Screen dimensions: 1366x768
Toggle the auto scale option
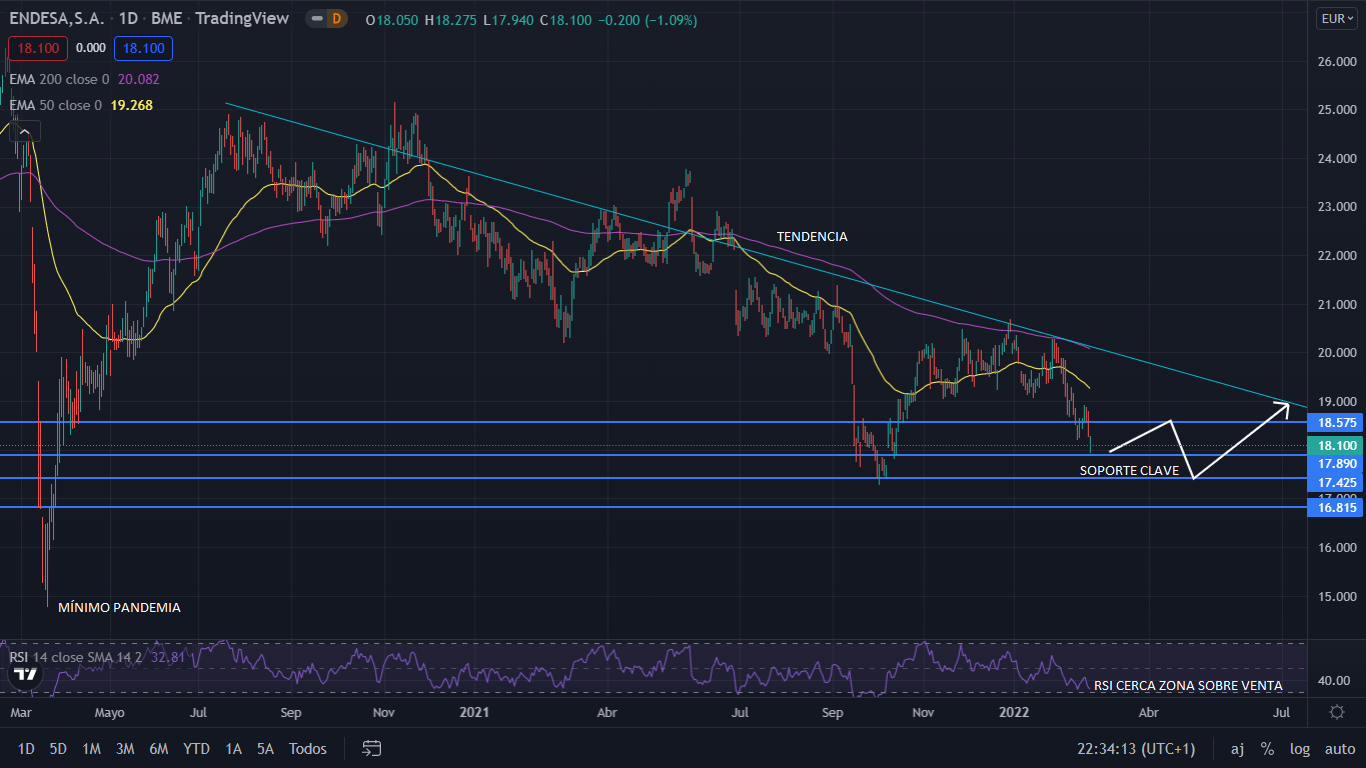[x=1339, y=748]
